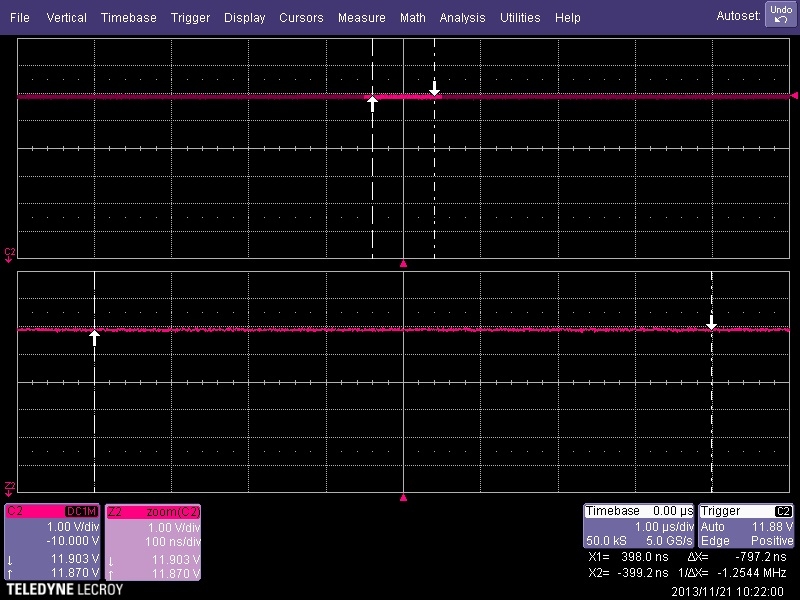Open the Utilities menu
This screenshot has width=800, height=600.
[x=520, y=17]
